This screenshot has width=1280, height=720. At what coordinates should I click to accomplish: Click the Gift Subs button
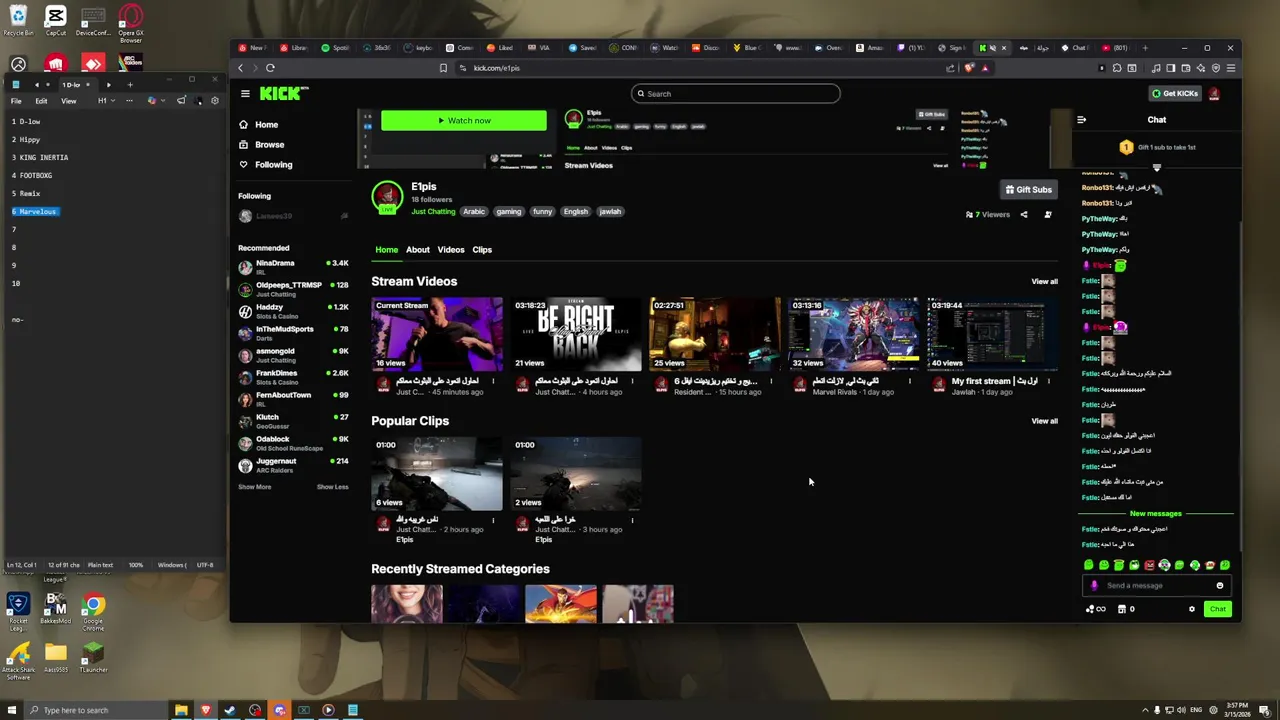coord(1029,190)
